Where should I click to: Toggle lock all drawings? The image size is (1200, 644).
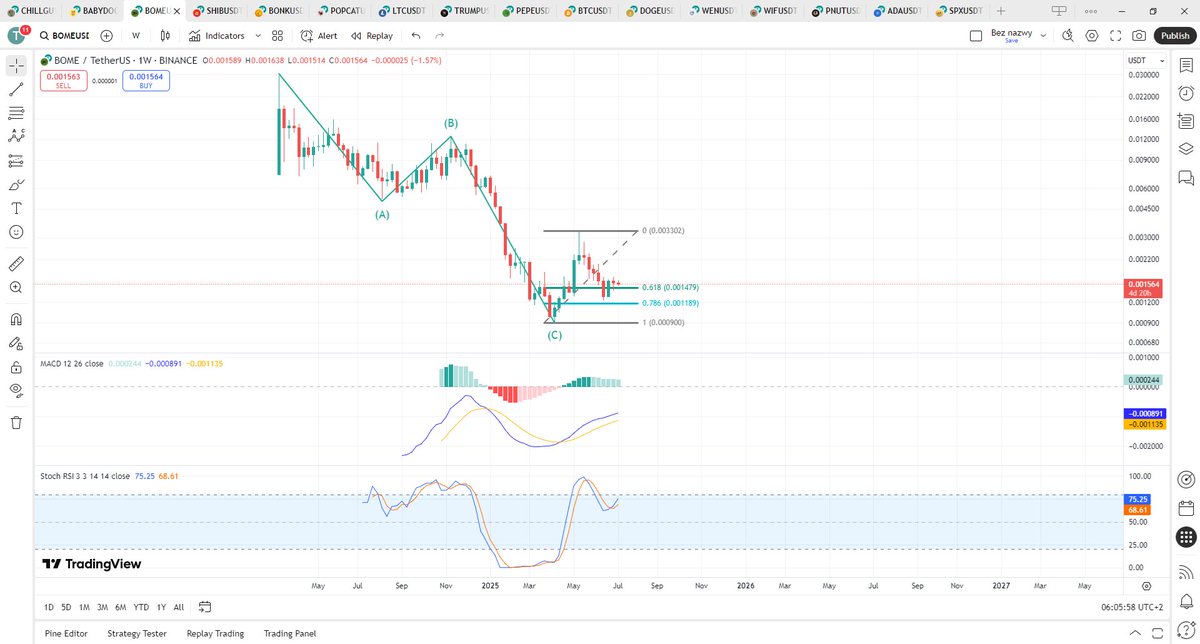pyautogui.click(x=16, y=367)
